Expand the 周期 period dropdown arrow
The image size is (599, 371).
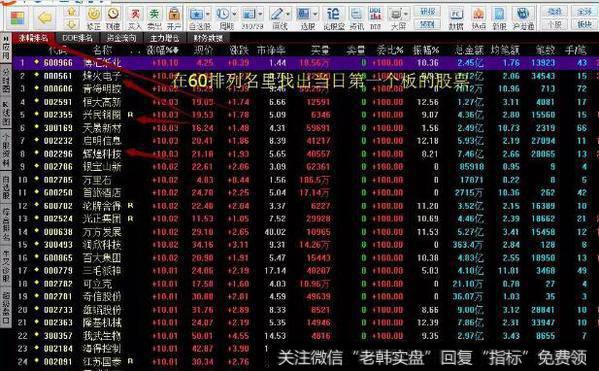point(234,14)
